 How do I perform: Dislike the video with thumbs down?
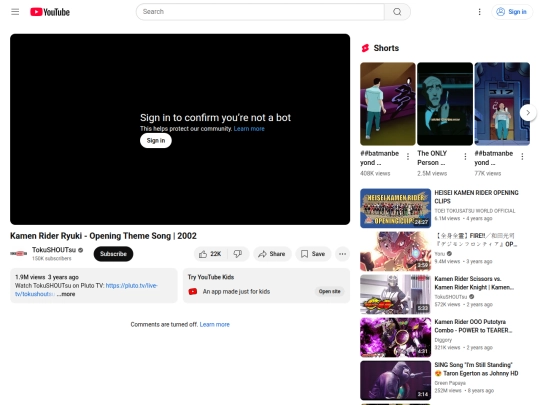coord(238,254)
